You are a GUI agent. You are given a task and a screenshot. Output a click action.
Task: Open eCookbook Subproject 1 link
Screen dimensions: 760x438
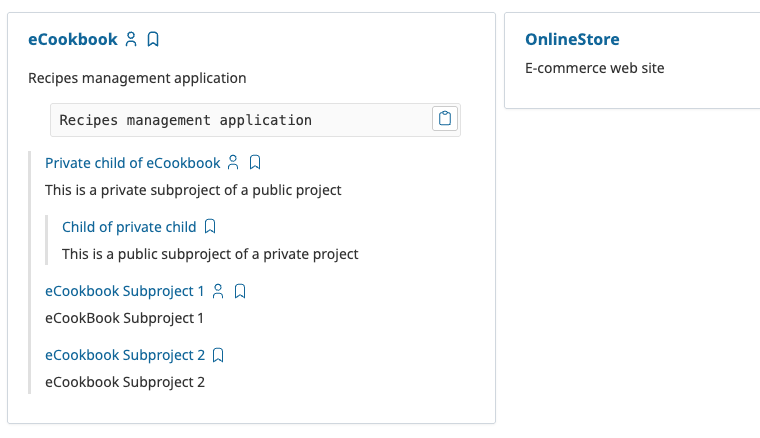pos(124,291)
